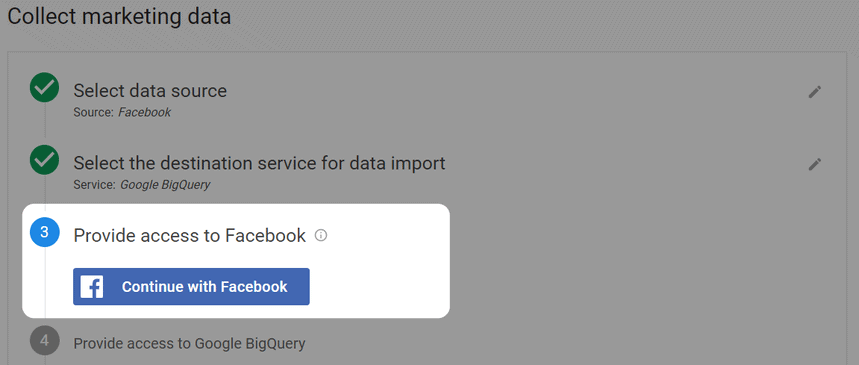Expand Select the destination service for data import

coord(259,163)
